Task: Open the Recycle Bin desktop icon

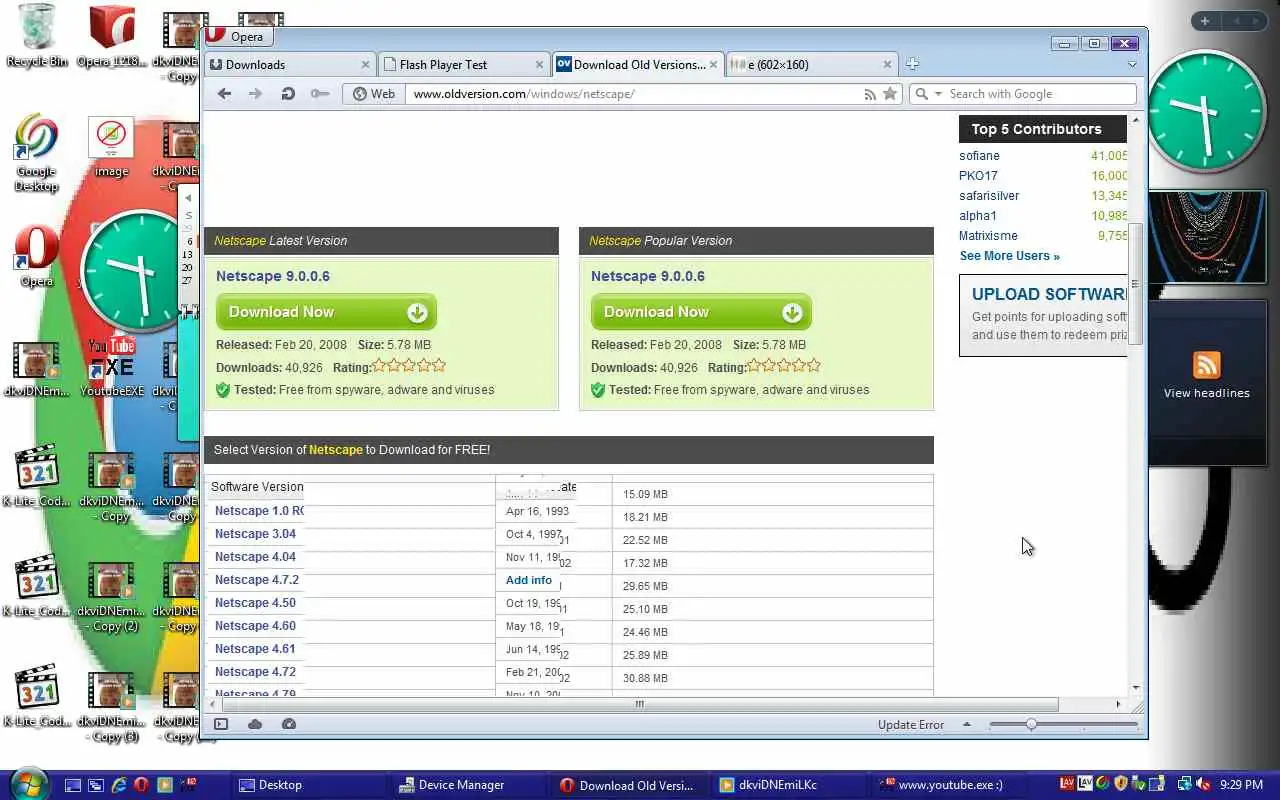Action: [36, 36]
